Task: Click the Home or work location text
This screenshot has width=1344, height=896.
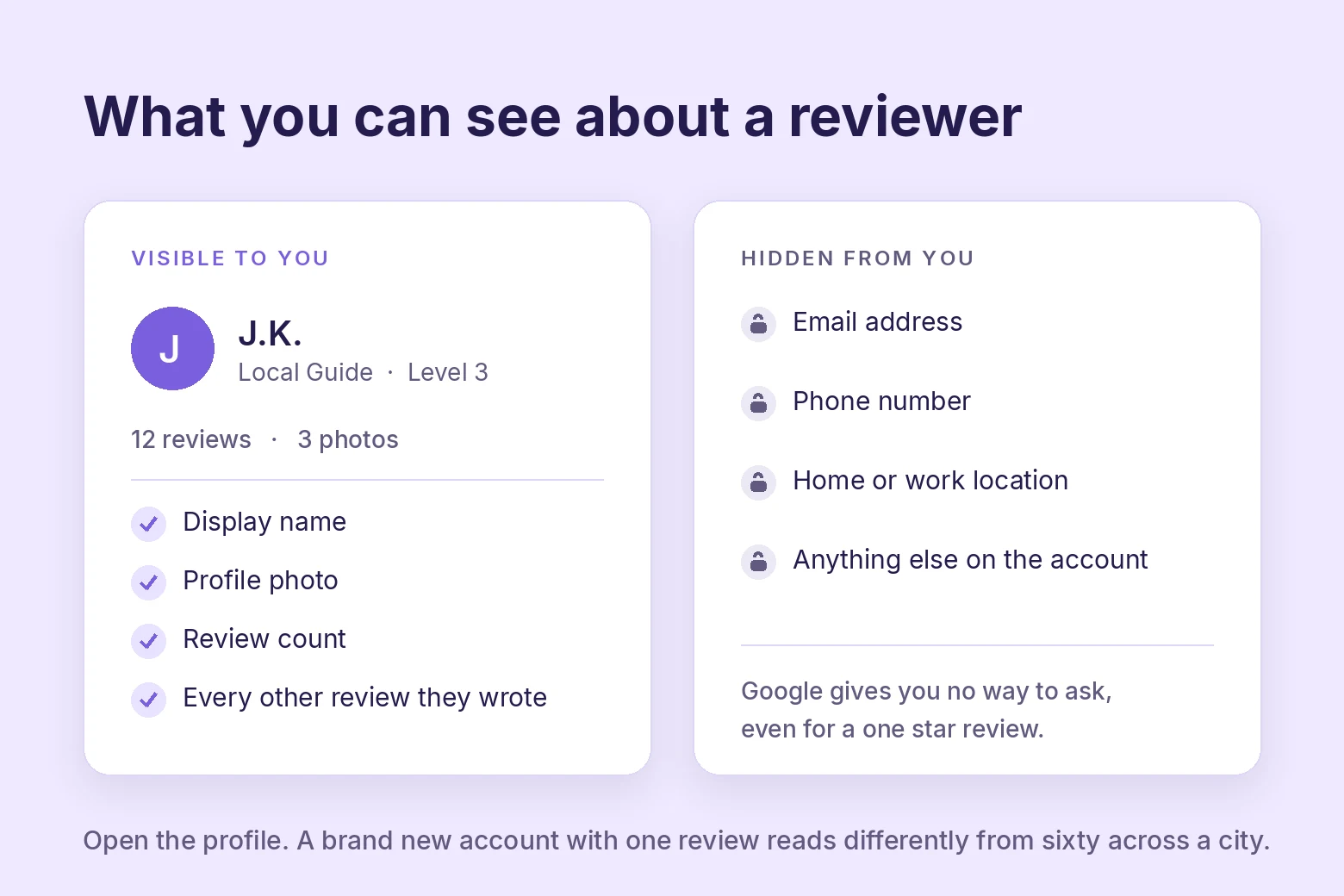Action: (x=930, y=481)
